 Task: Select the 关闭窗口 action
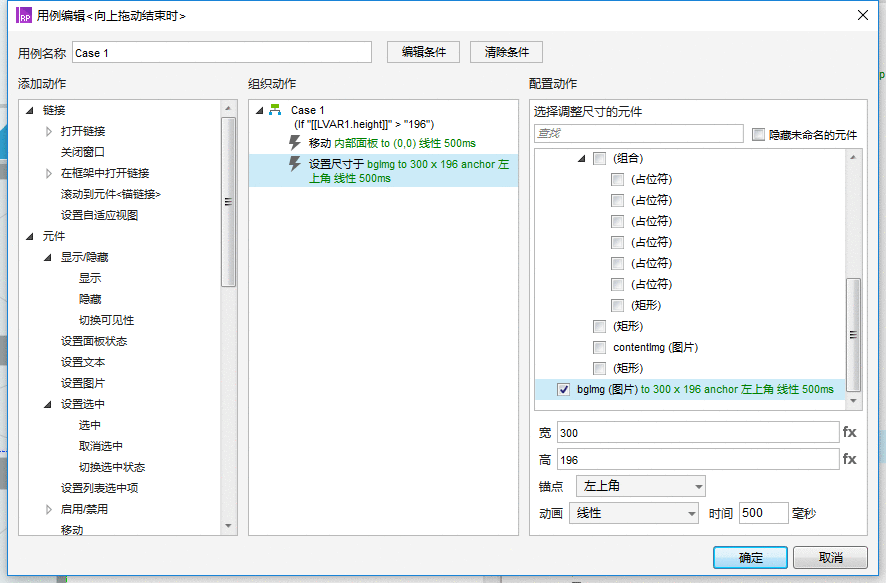[x=82, y=152]
